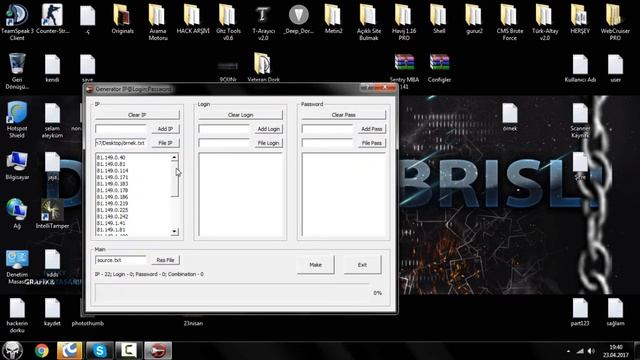Select the Arama Motoru folder
The image size is (640, 360).
(x=158, y=21)
